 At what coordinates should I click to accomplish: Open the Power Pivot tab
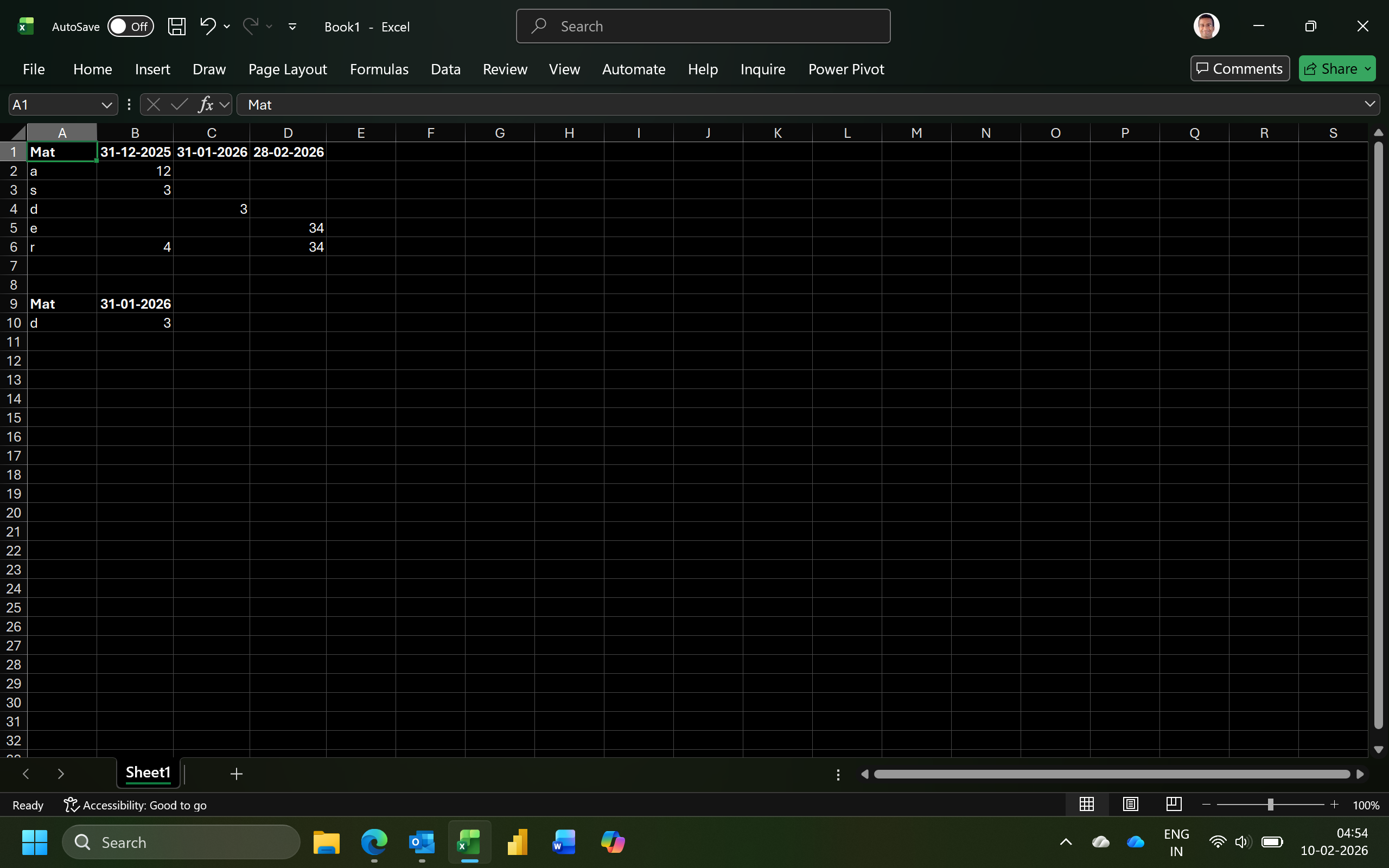click(845, 69)
